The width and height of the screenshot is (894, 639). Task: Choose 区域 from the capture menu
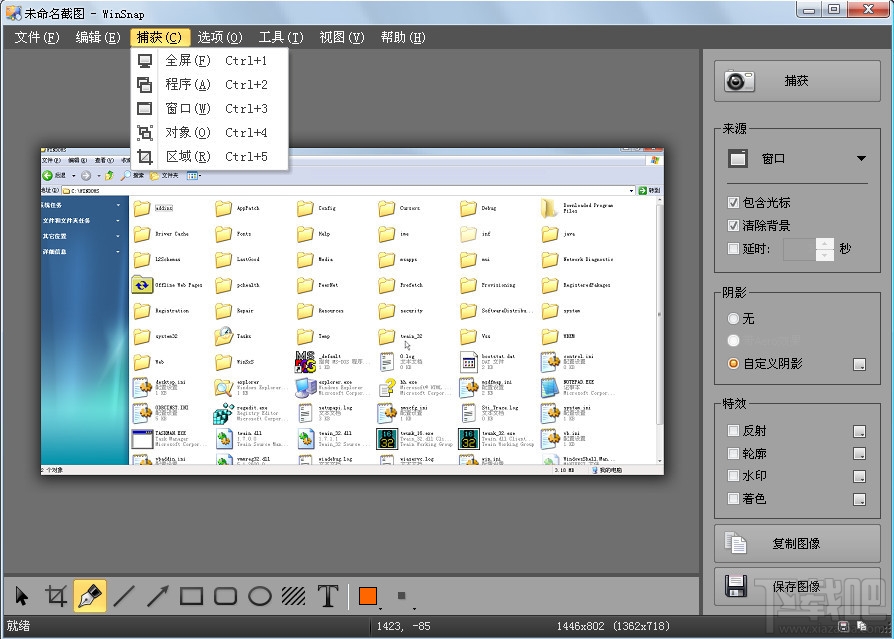[x=186, y=156]
